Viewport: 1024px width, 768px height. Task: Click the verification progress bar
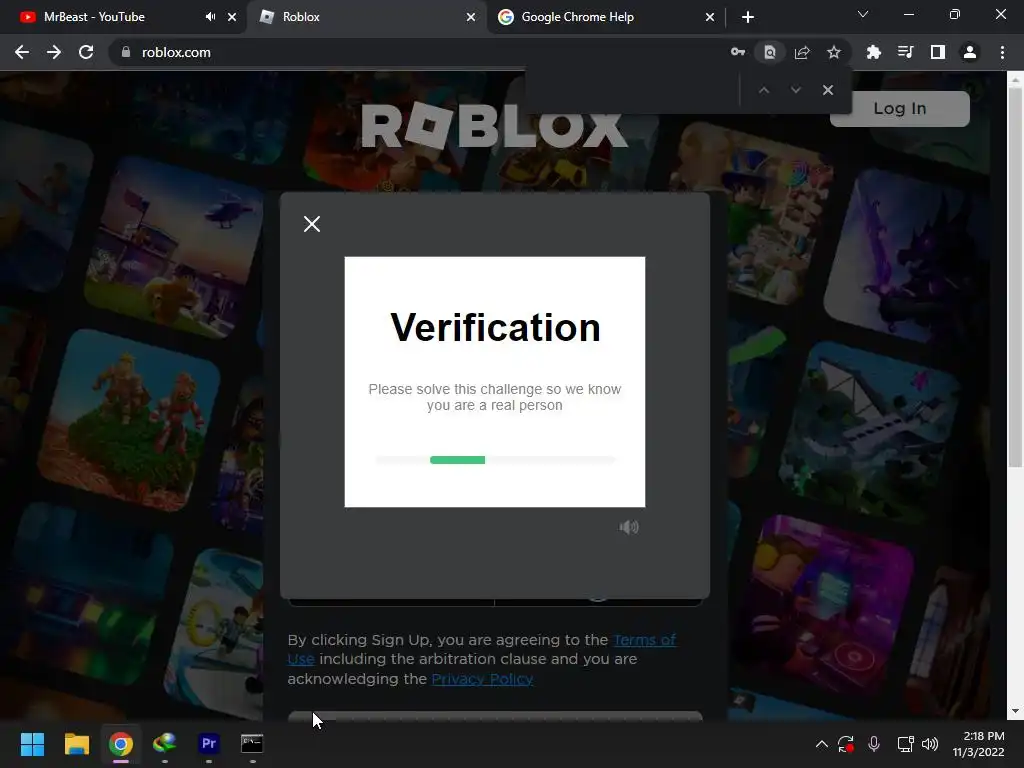coord(495,460)
